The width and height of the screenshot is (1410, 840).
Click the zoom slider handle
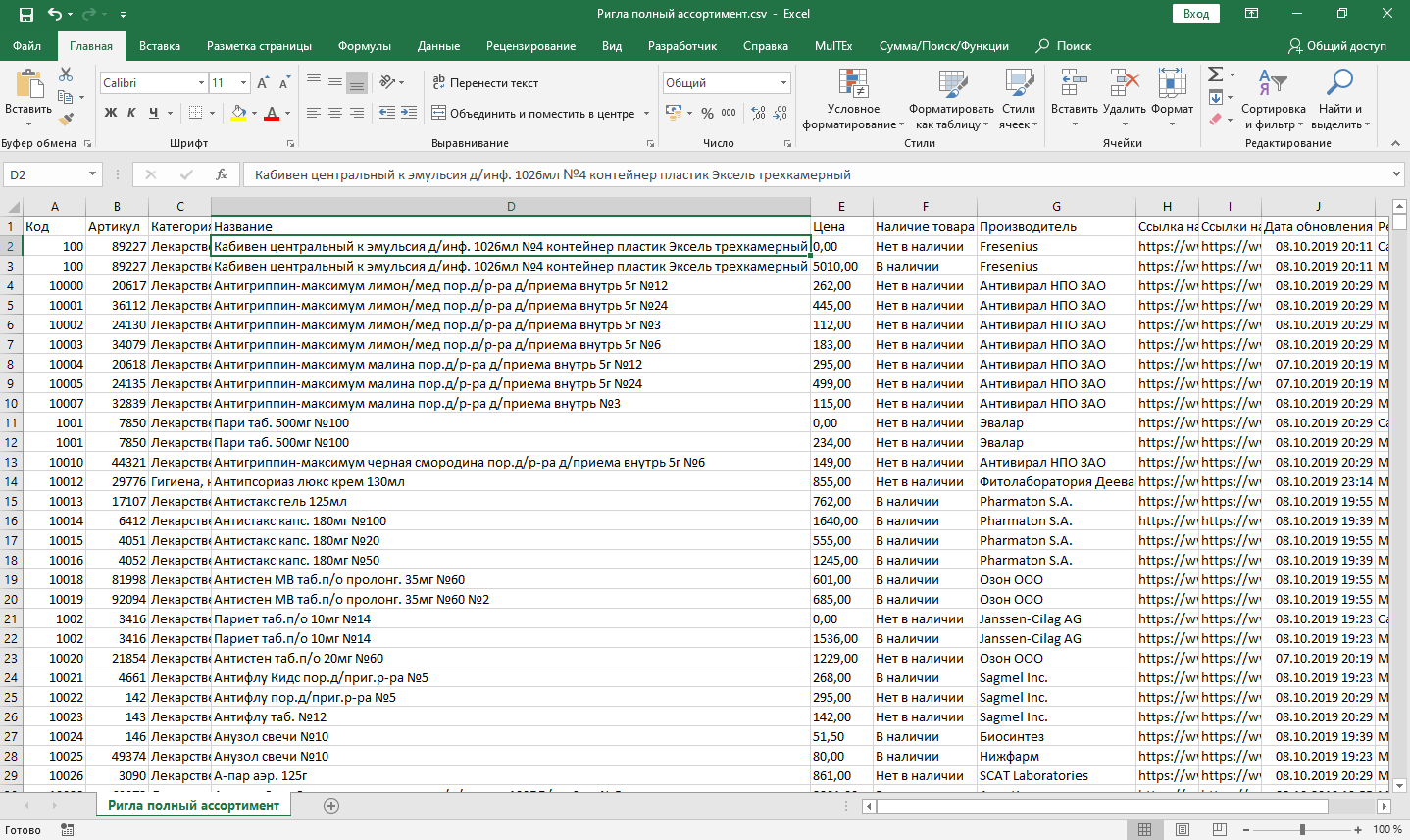1302,829
